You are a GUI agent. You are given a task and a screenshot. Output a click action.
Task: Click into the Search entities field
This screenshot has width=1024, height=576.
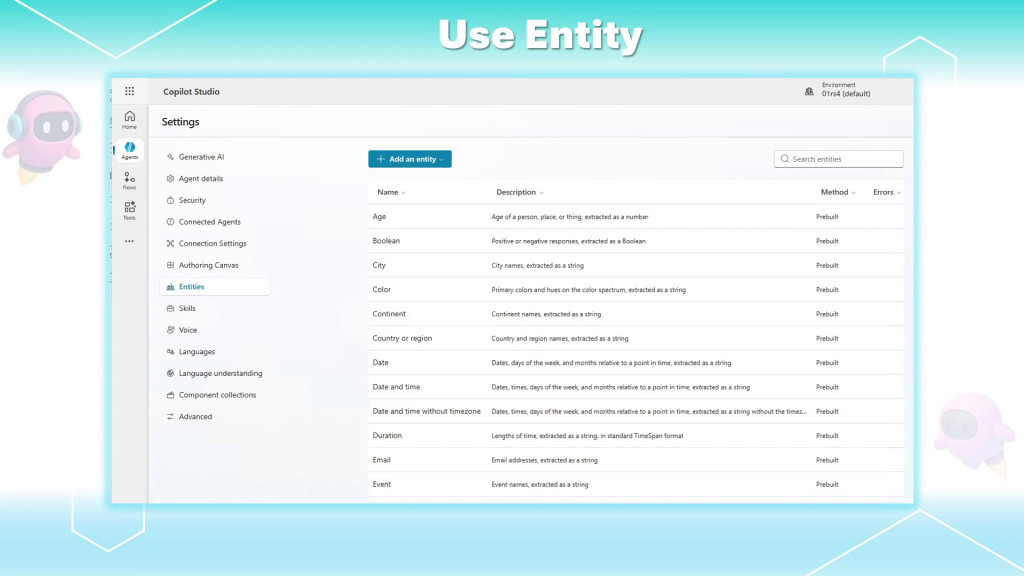(839, 159)
